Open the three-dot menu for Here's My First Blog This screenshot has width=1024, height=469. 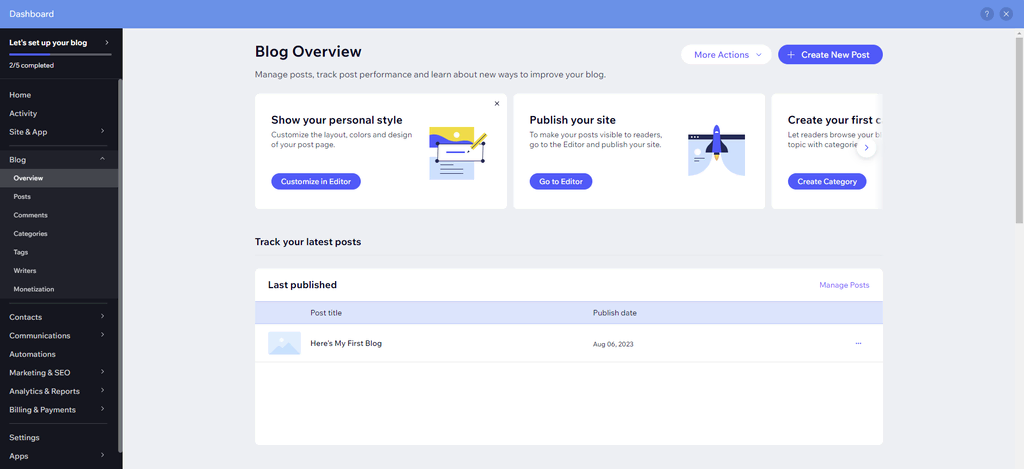(x=858, y=343)
